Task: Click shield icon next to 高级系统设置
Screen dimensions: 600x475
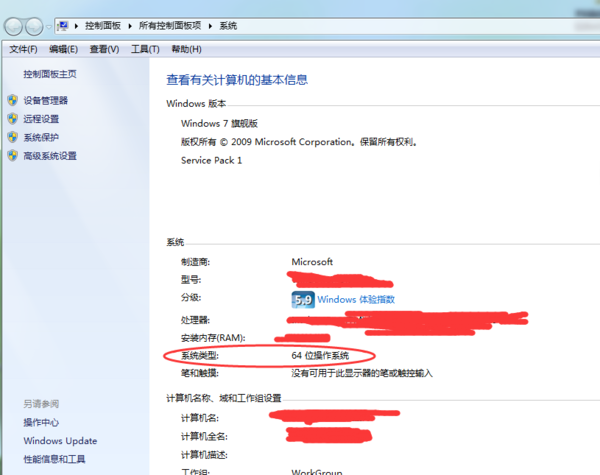Action: point(13,155)
